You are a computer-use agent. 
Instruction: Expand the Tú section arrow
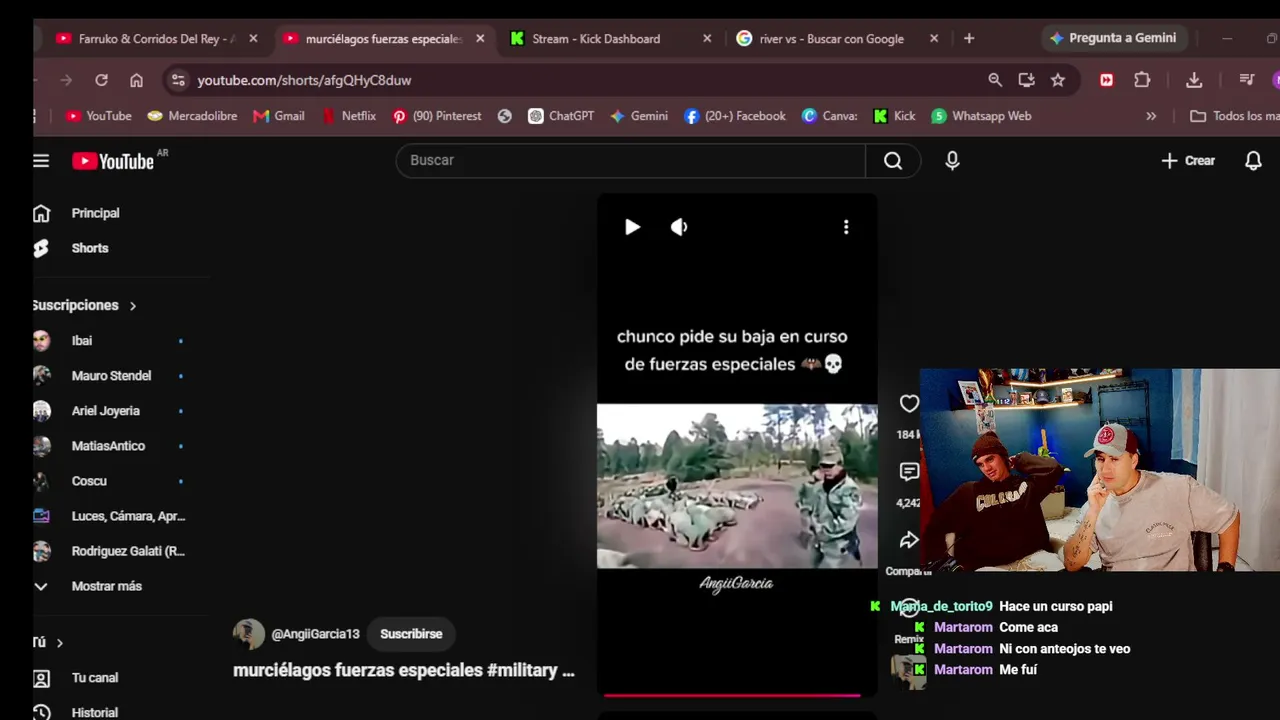pyautogui.click(x=59, y=643)
